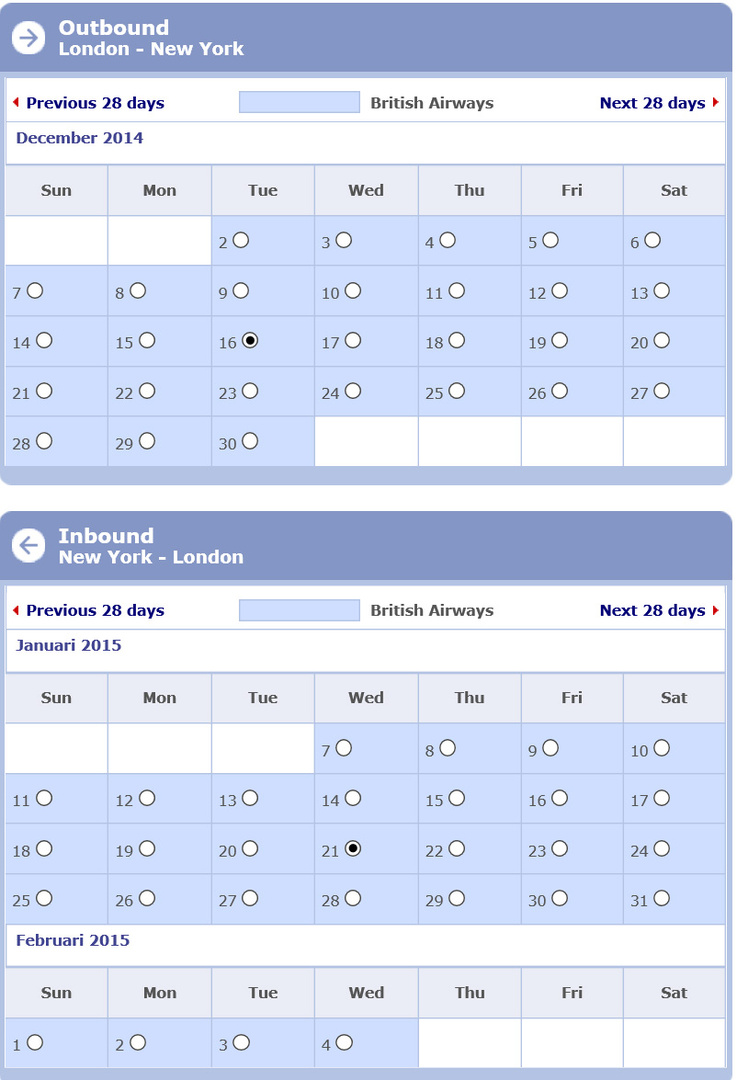Click the Outbound right-arrow circle icon
Image resolution: width=737 pixels, height=1080 pixels.
tap(29, 38)
